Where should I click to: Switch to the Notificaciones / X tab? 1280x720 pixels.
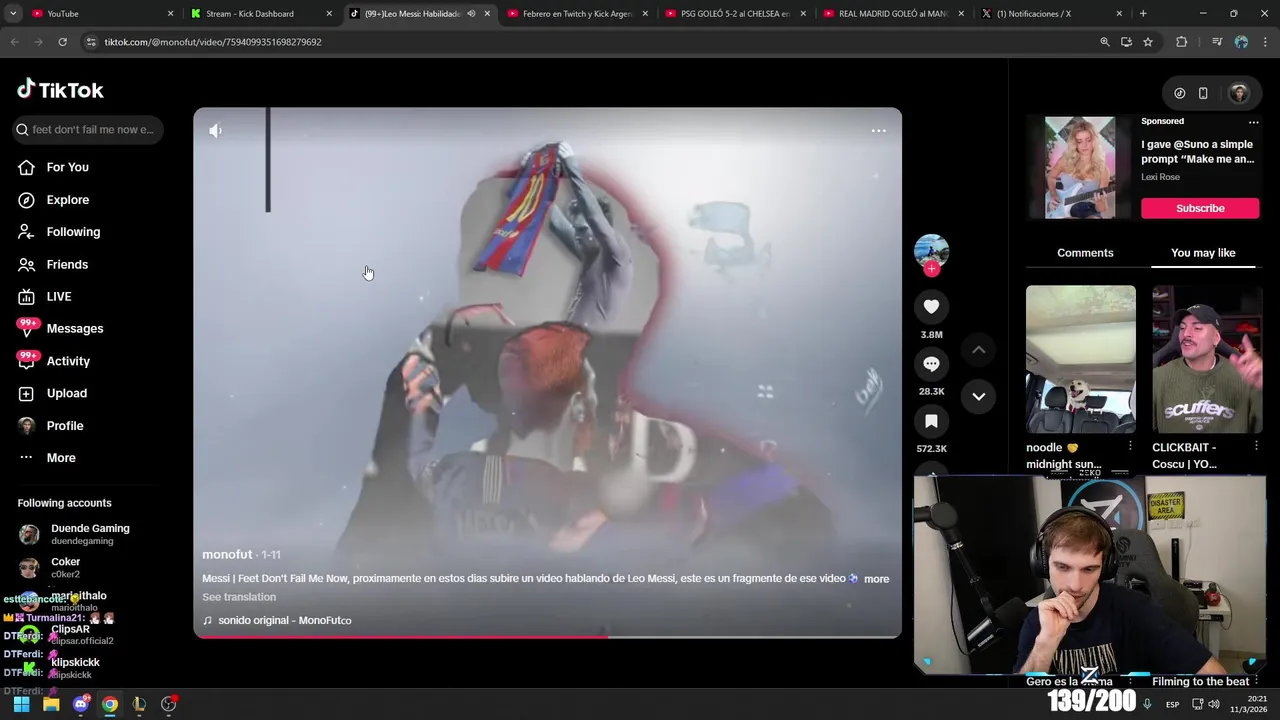(x=1051, y=14)
